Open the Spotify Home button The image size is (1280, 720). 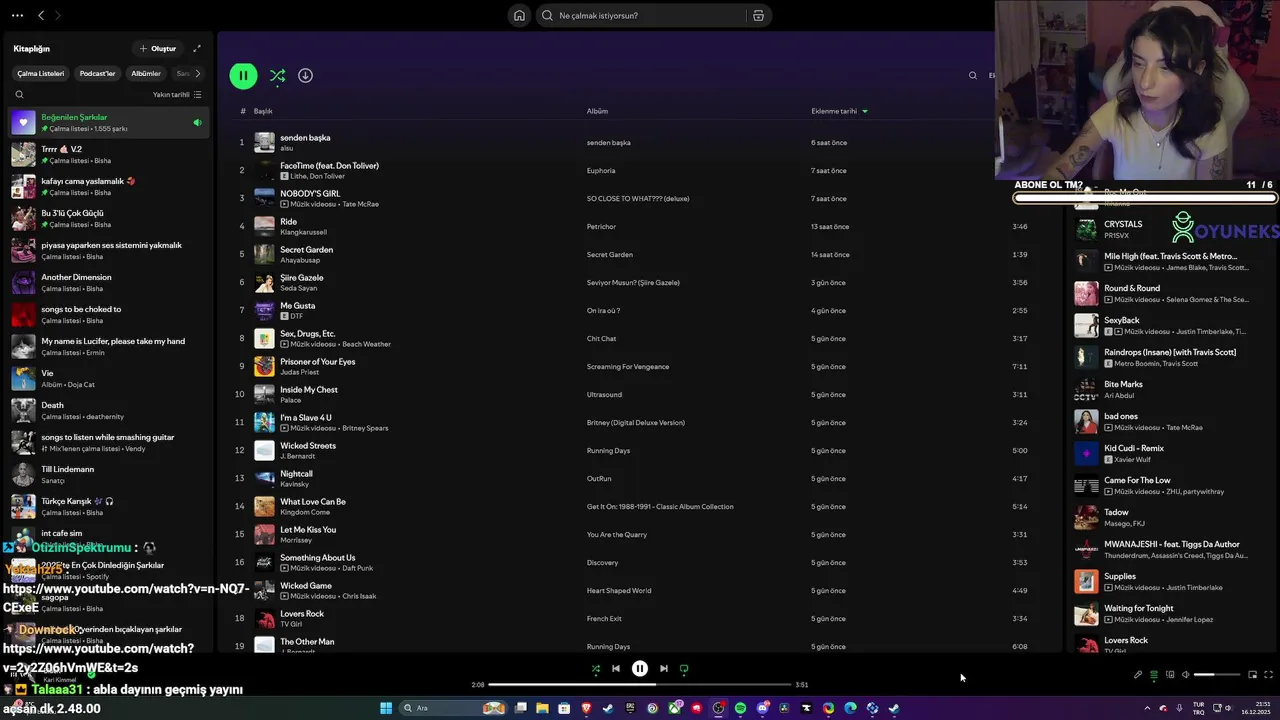pos(519,15)
